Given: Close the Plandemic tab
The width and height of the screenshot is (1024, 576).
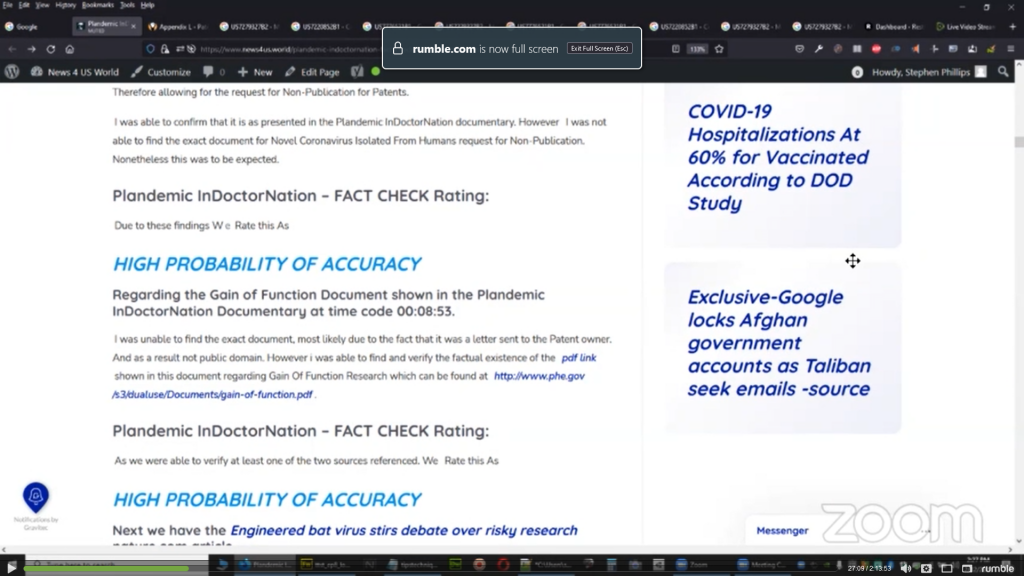Looking at the screenshot, I should tap(133, 27).
